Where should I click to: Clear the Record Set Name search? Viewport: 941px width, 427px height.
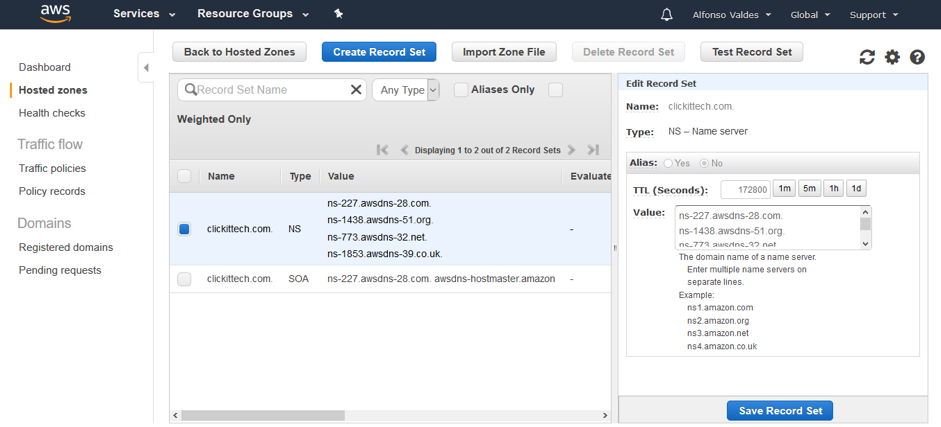(x=356, y=90)
